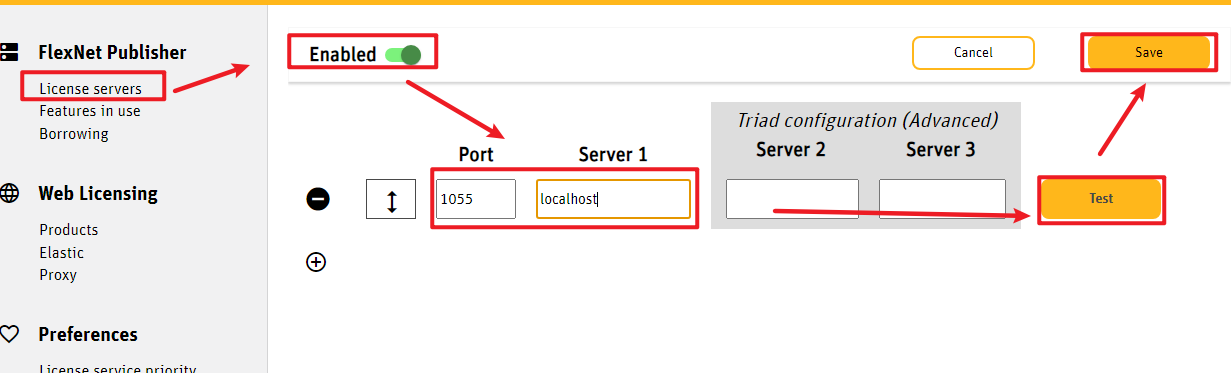Click the FlexNet Publisher server icon
The width and height of the screenshot is (1231, 373).
click(x=9, y=52)
